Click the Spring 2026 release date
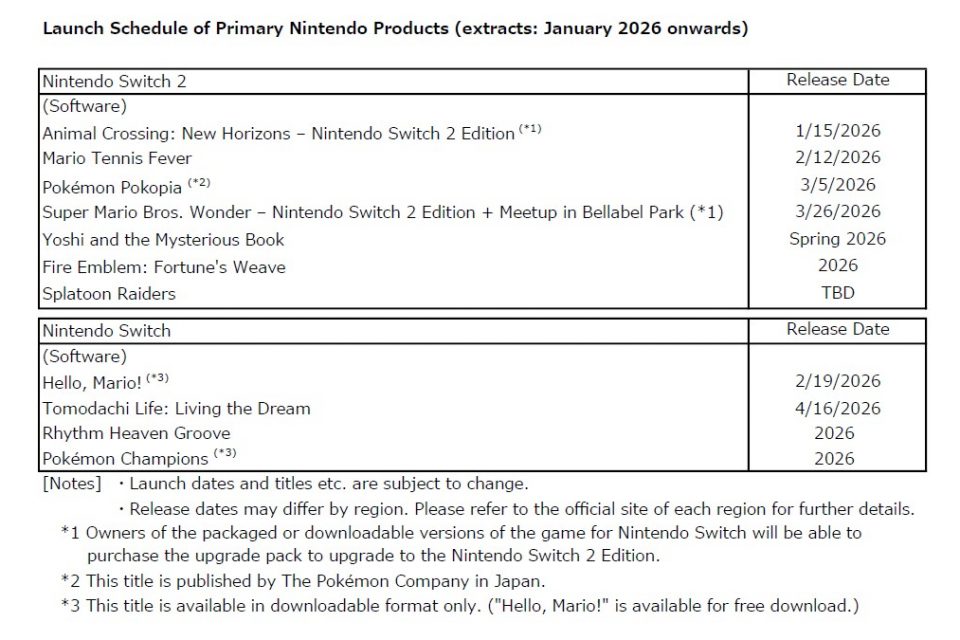The height and width of the screenshot is (640, 960). [x=837, y=239]
